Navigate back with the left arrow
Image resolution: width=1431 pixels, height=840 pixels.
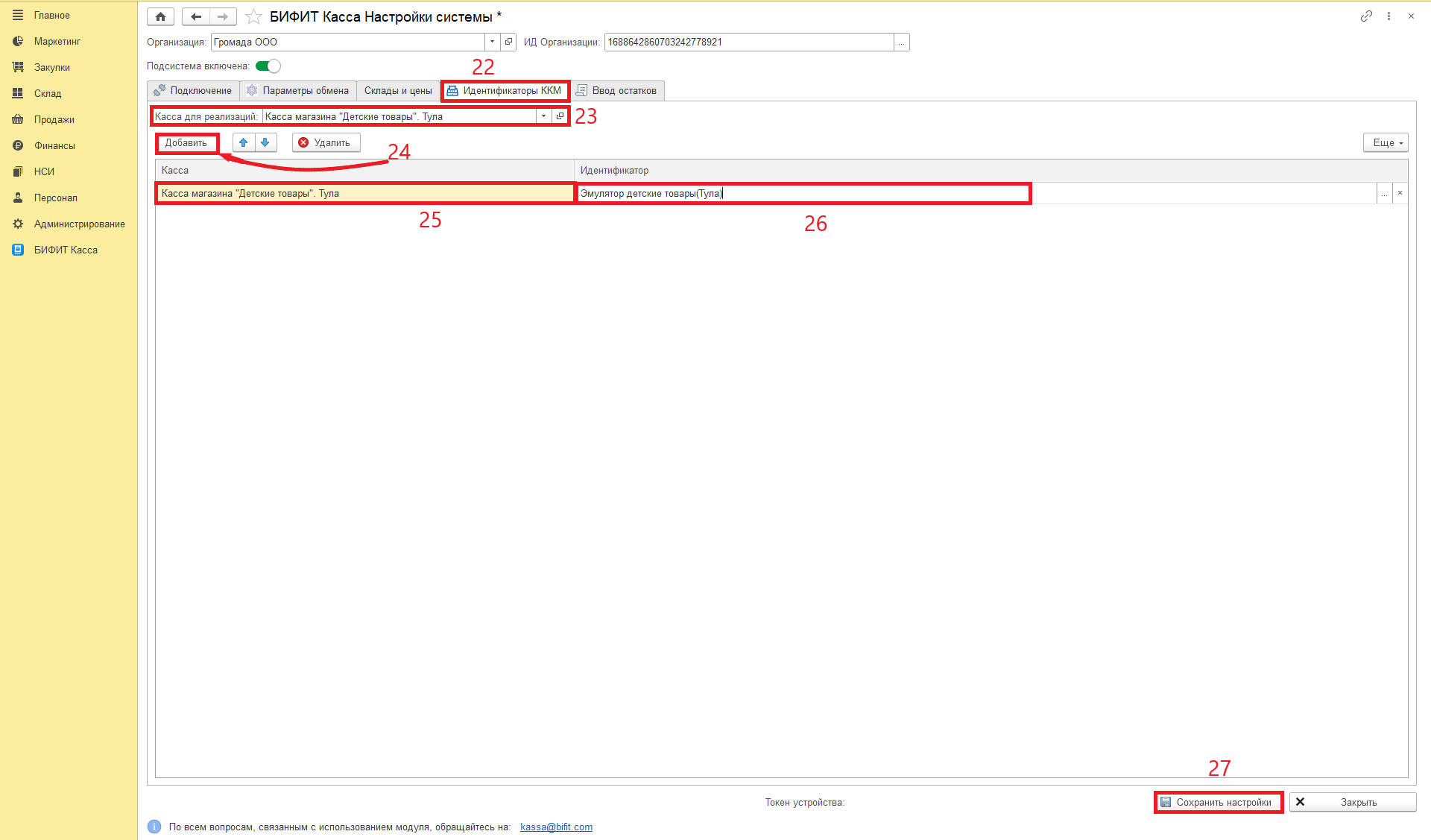coord(196,16)
